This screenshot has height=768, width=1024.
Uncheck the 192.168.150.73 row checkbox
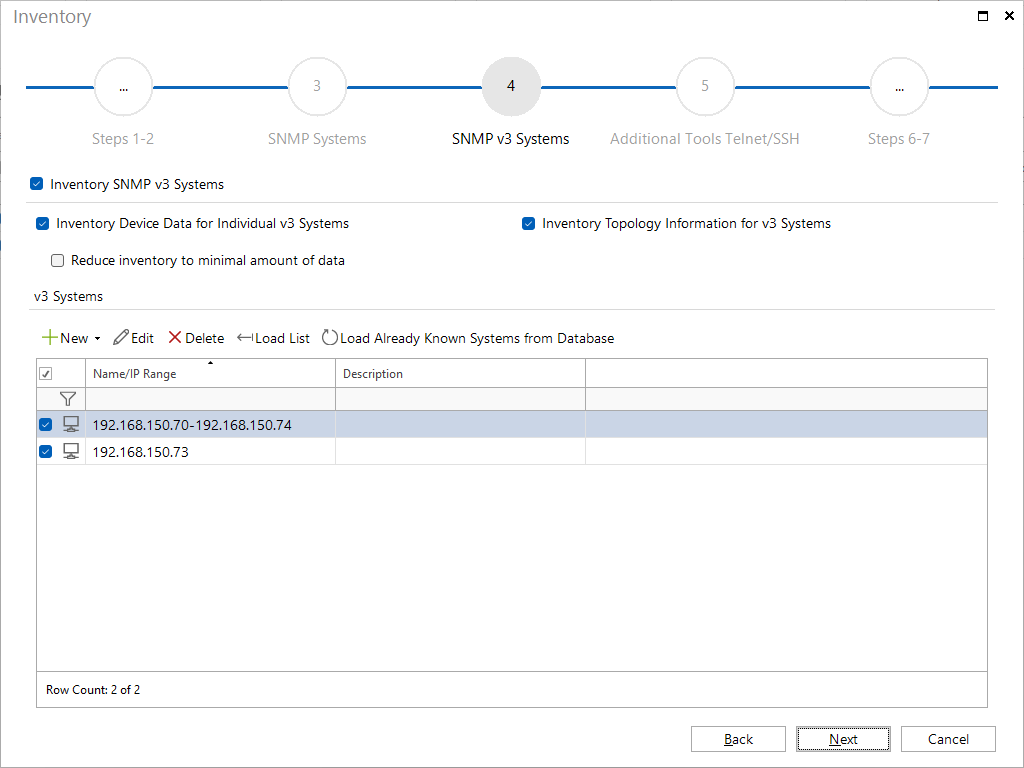45,451
